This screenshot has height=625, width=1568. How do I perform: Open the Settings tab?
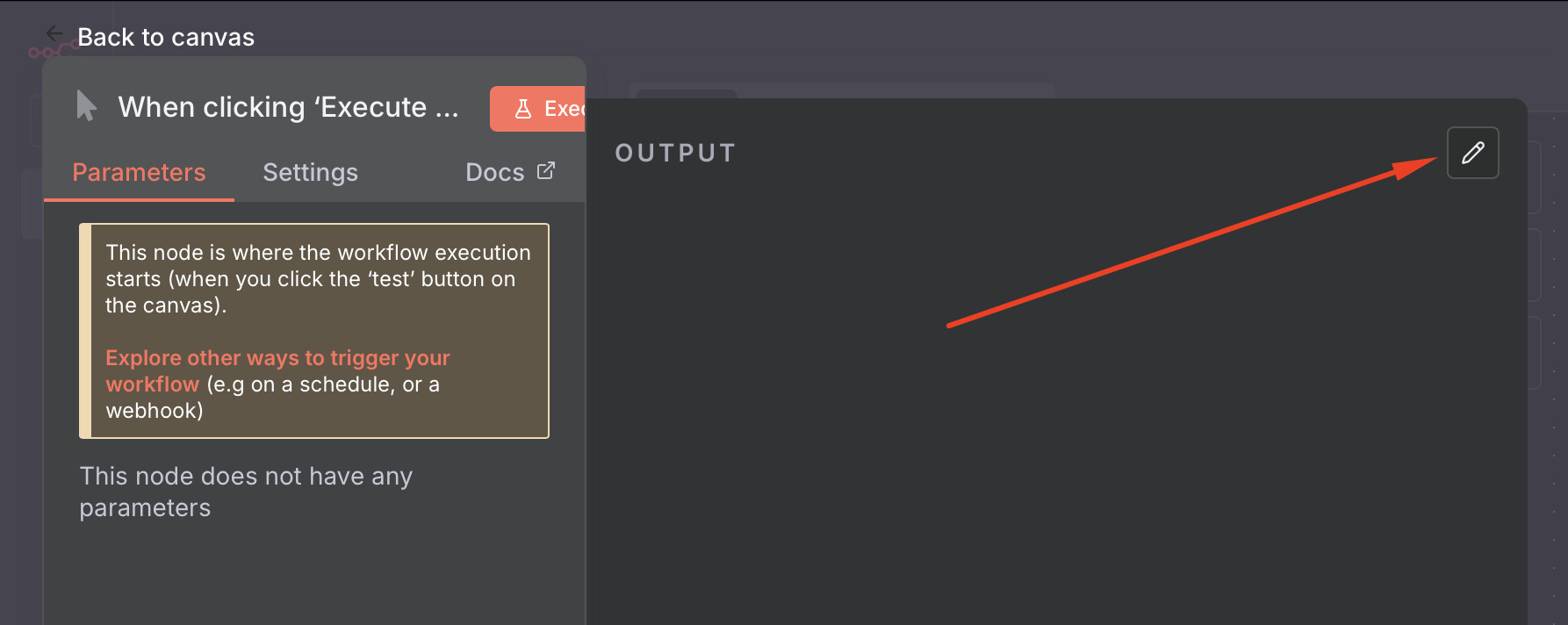point(310,172)
